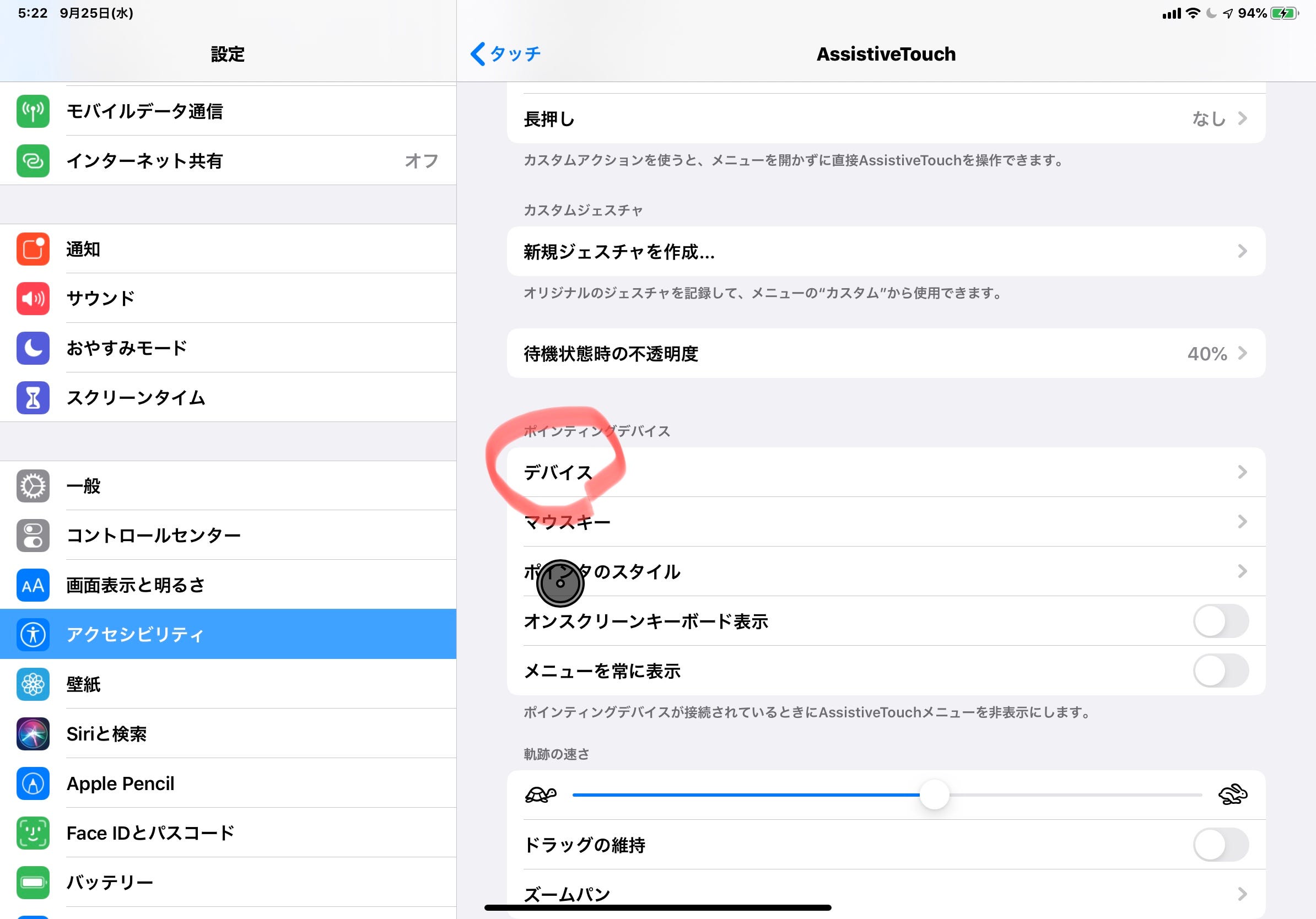Image resolution: width=1316 pixels, height=919 pixels.
Task: Tap the Apple Pencil sidebar row
Action: (x=228, y=783)
